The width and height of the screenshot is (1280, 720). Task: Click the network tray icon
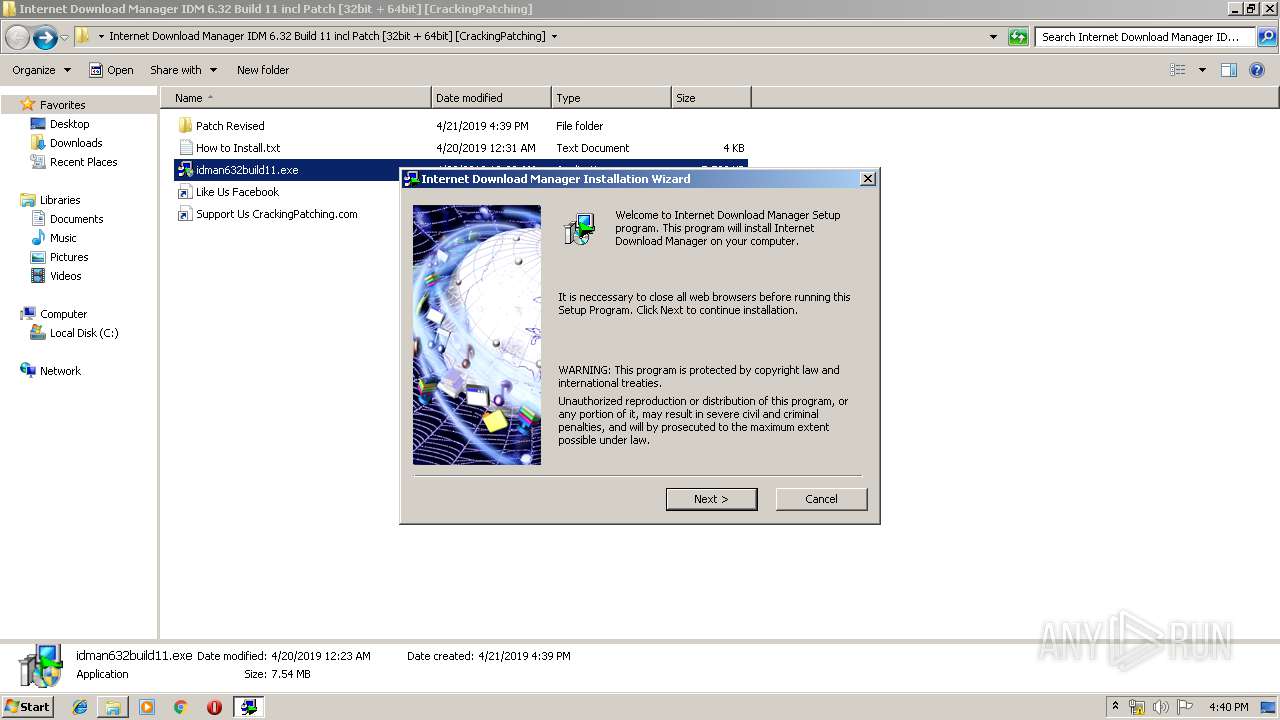tap(1137, 707)
